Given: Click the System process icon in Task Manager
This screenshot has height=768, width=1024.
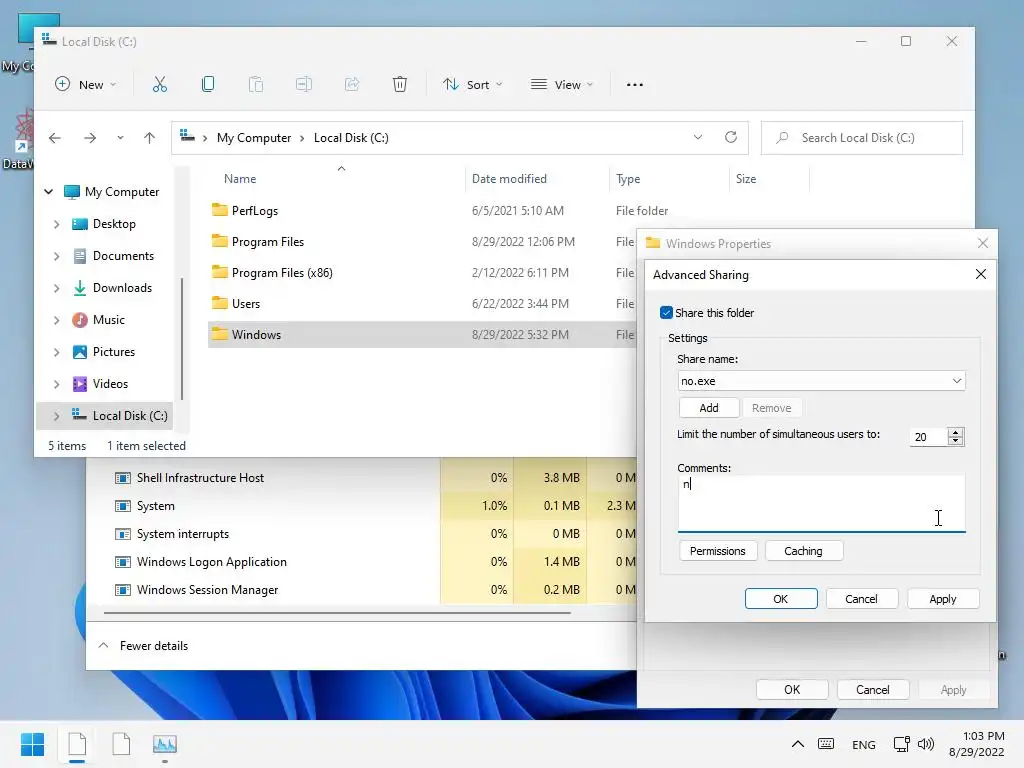Looking at the screenshot, I should [x=122, y=506].
